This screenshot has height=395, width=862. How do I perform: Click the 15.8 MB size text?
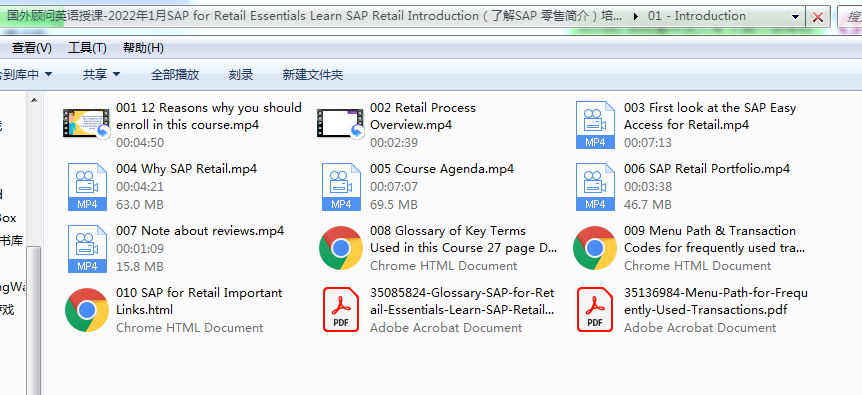[140, 267]
